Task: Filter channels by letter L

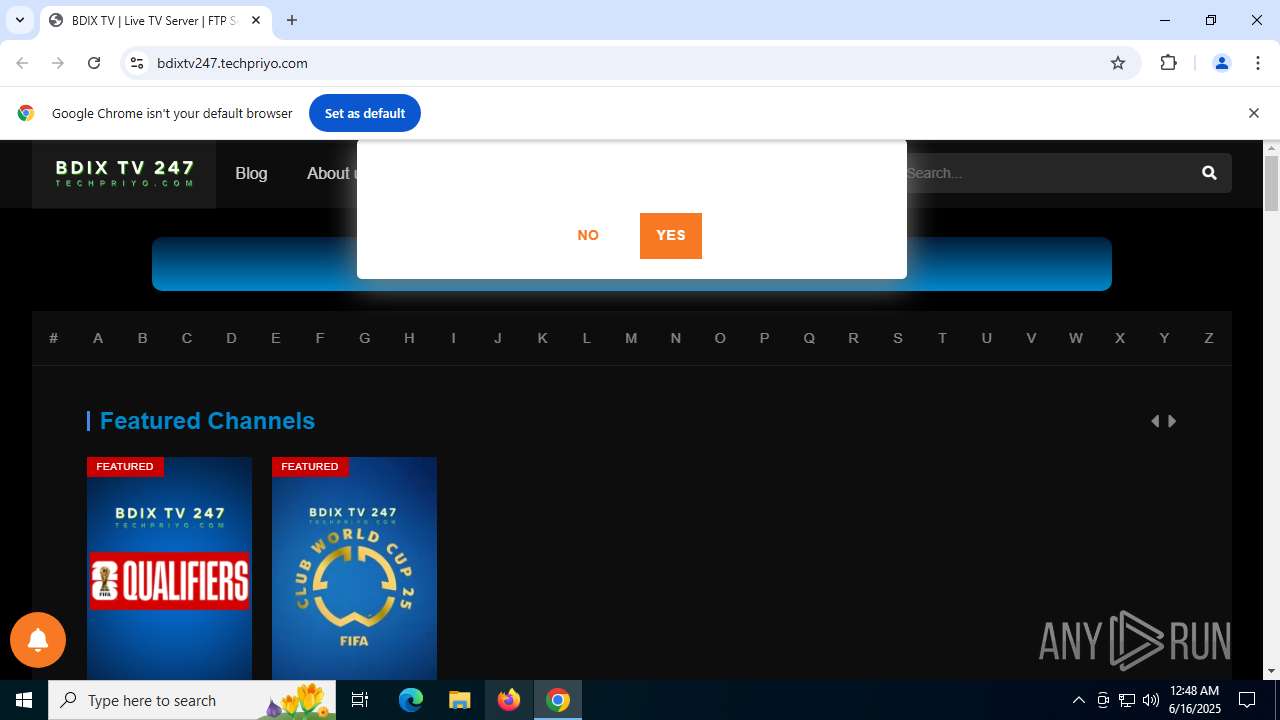Action: [587, 338]
